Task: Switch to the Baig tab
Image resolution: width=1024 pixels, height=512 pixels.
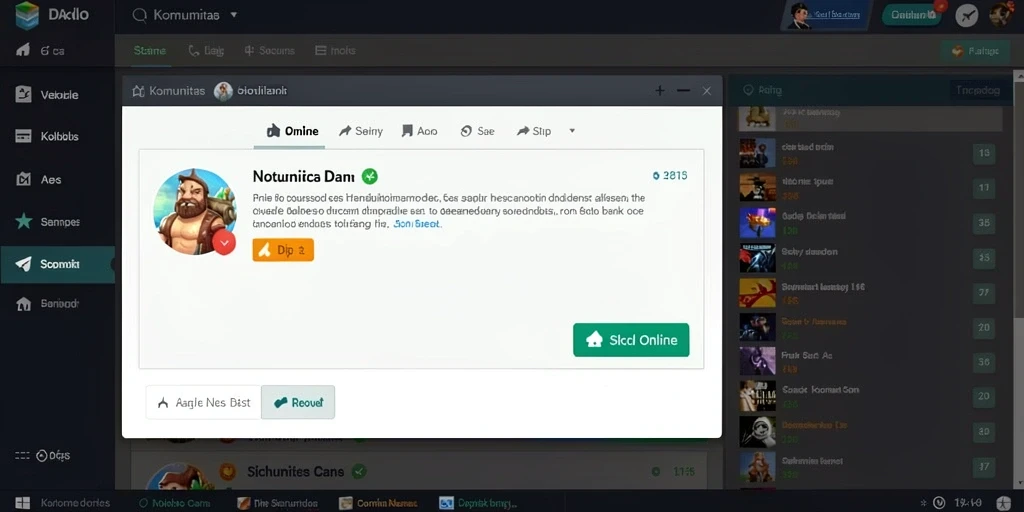Action: click(x=206, y=50)
